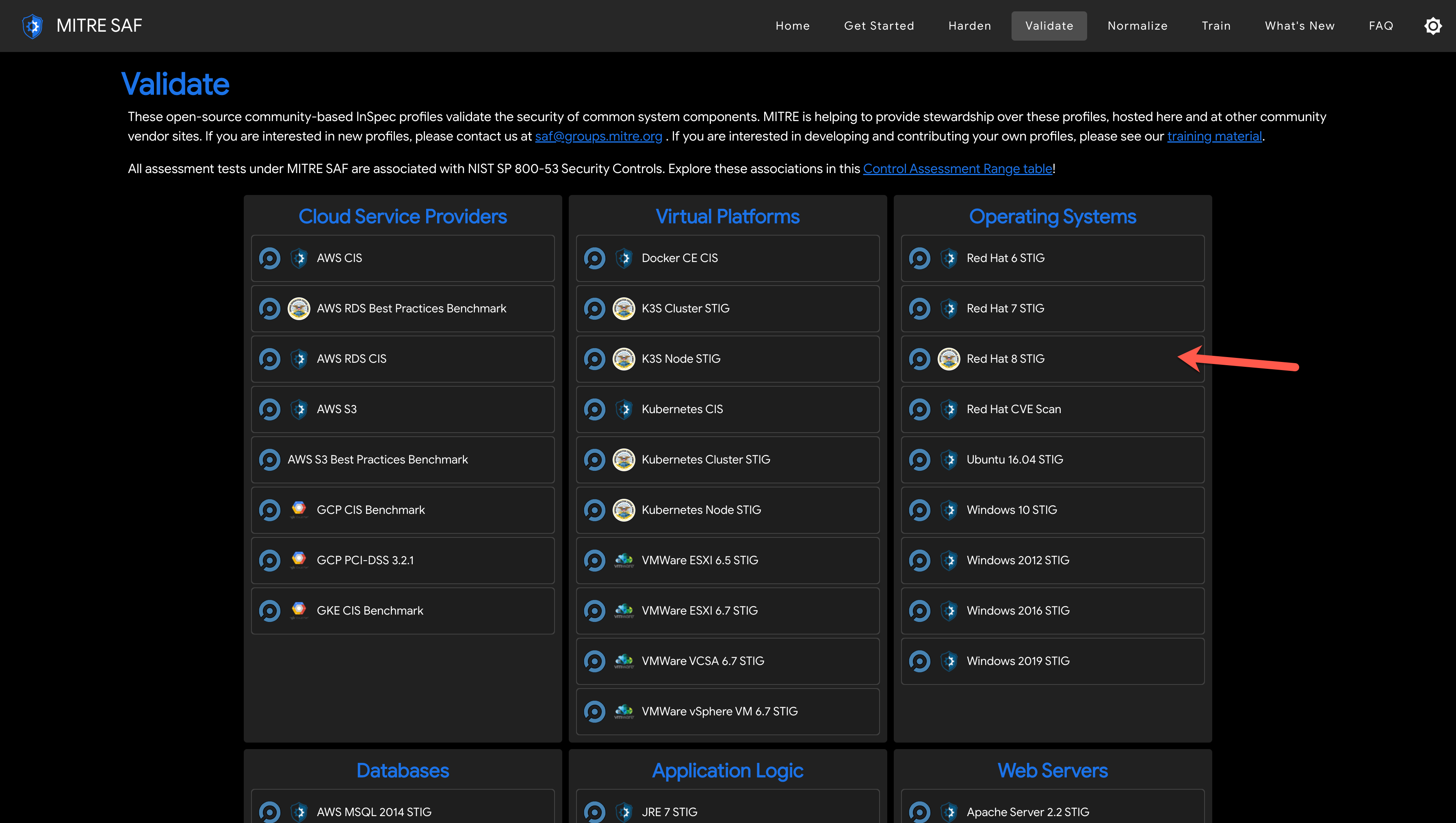Click the Google Cloud icon beside GCP PCI-DSS 3.2.1
Image resolution: width=1456 pixels, height=823 pixels.
point(299,560)
